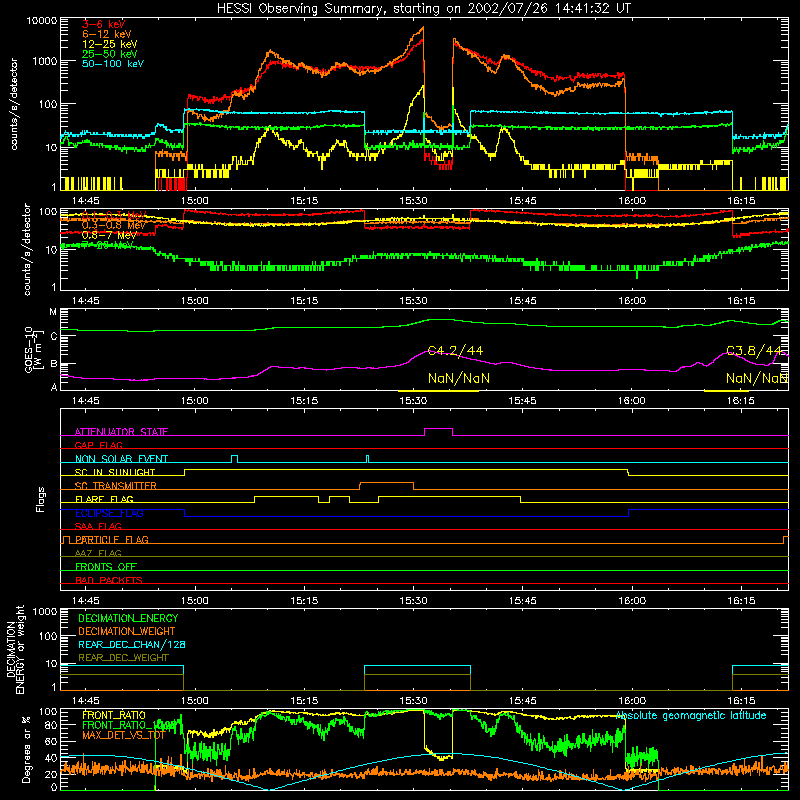The height and width of the screenshot is (800, 800).
Task: Click the Degrees or % axis title
Action: pos(26,748)
